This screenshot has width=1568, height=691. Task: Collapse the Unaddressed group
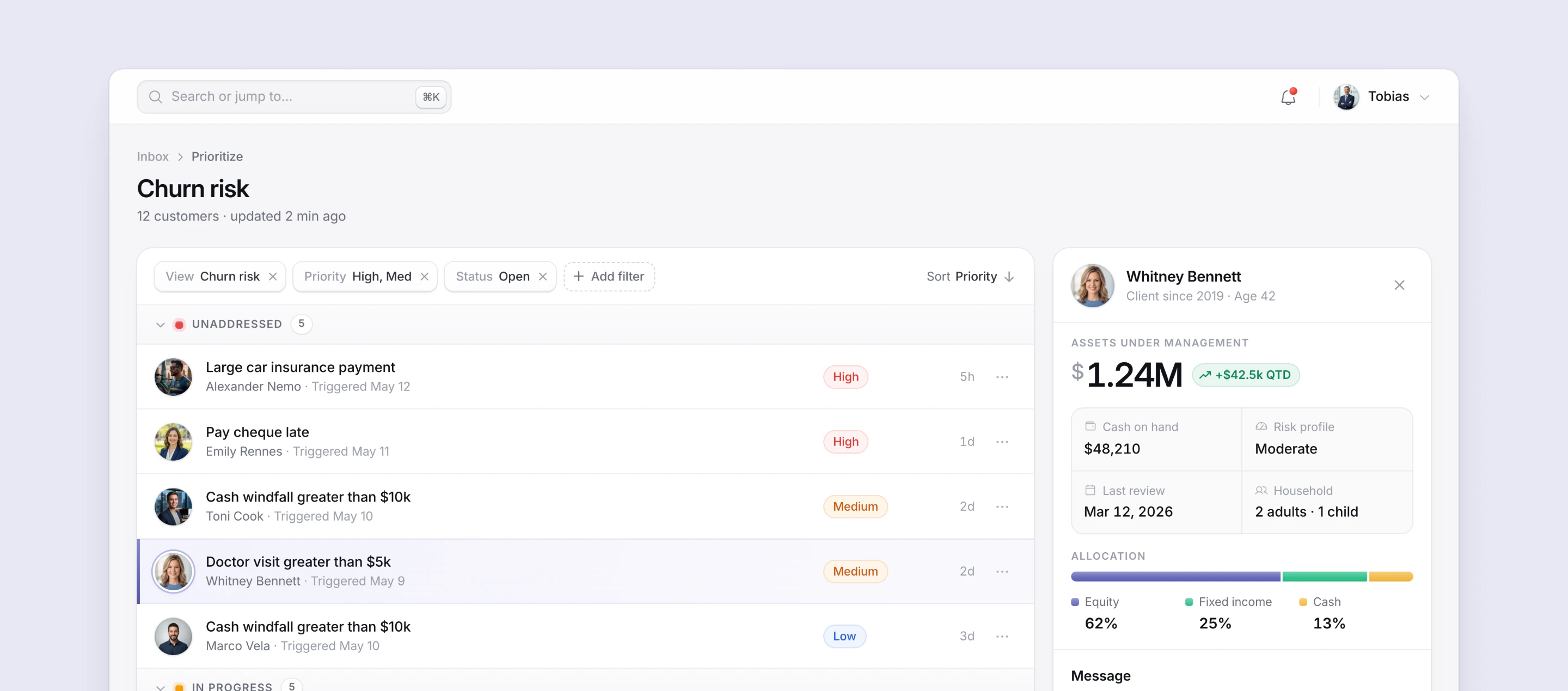(x=160, y=325)
